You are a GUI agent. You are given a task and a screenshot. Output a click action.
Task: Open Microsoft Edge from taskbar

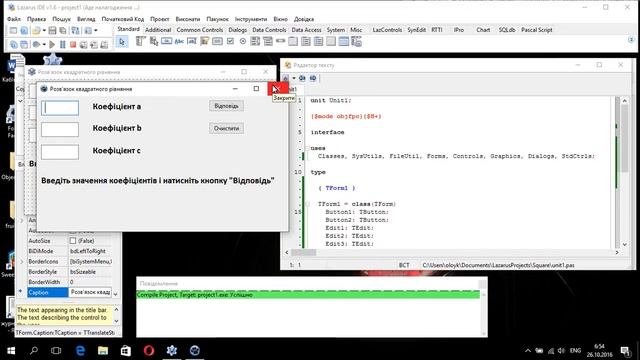pyautogui.click(x=80, y=351)
